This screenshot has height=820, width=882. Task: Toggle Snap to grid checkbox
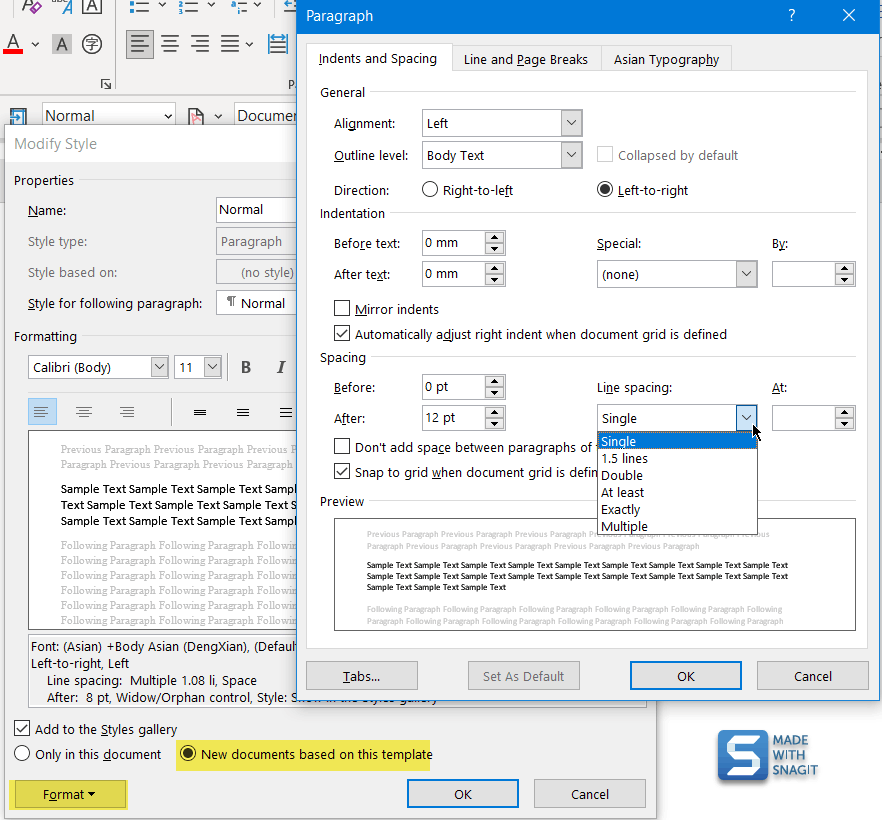click(341, 471)
